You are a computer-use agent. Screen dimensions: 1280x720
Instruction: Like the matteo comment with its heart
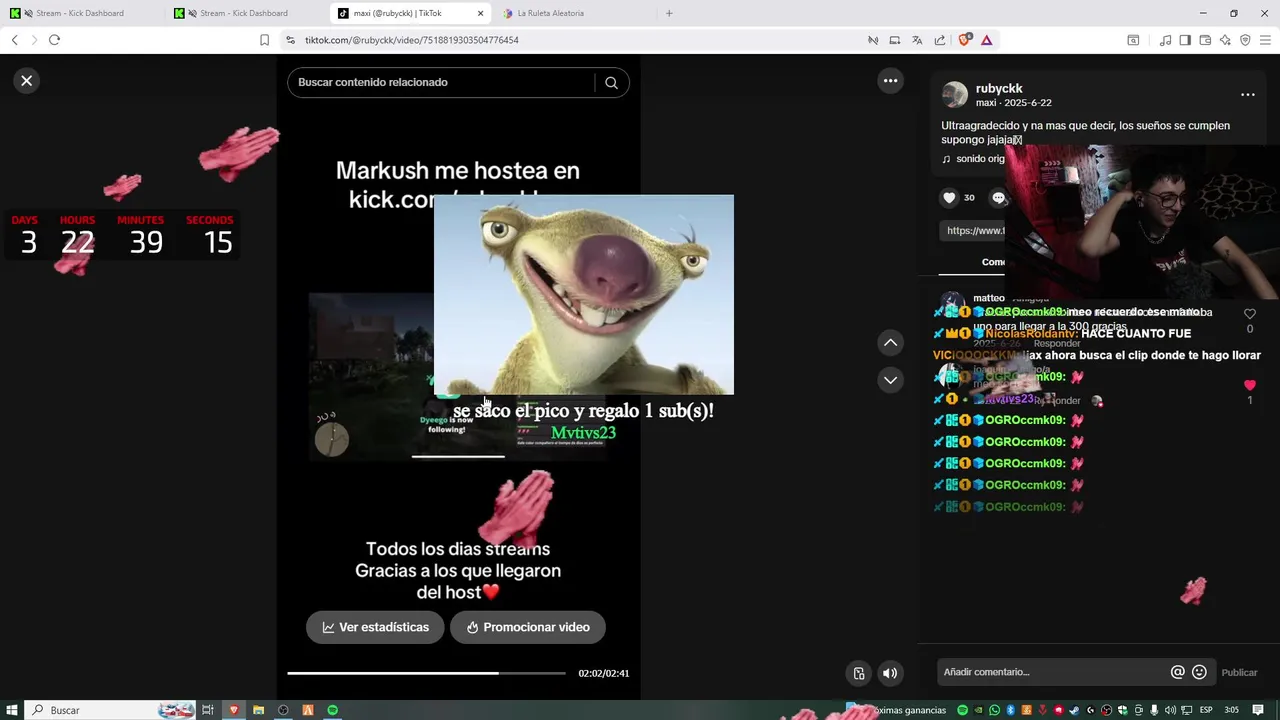[1249, 314]
